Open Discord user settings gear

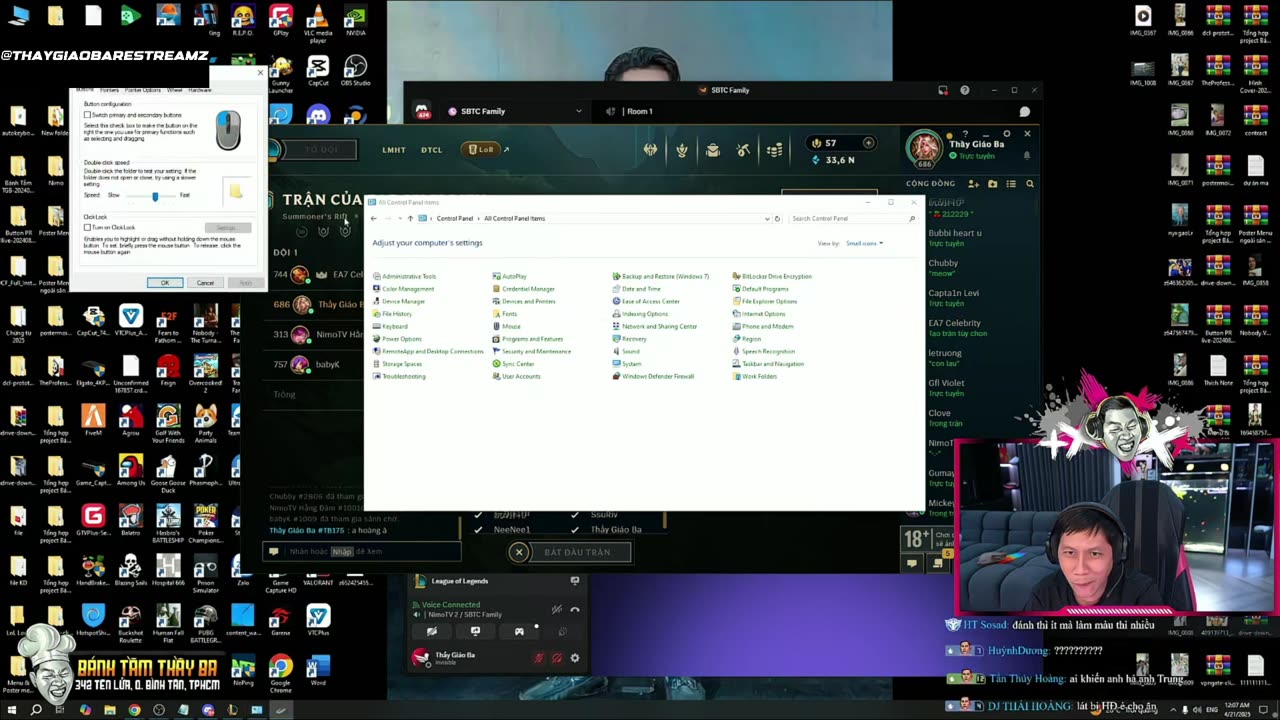pyautogui.click(x=574, y=658)
